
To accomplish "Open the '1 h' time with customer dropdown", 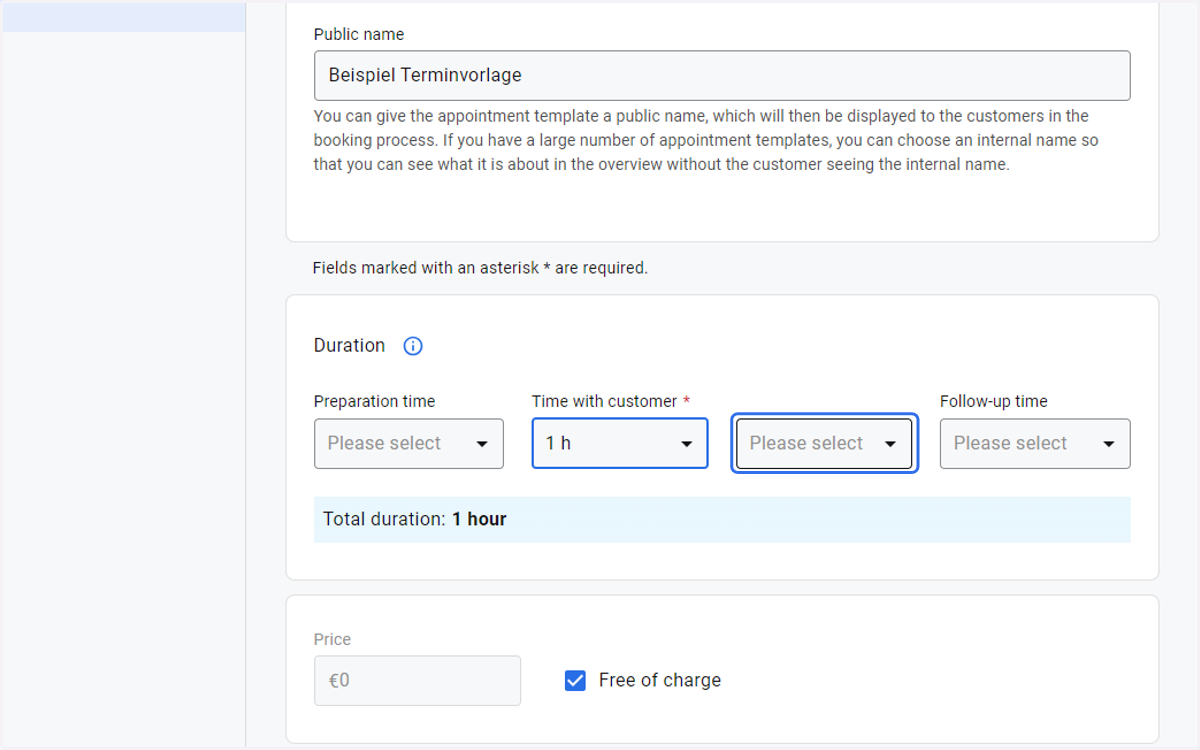I will (620, 443).
